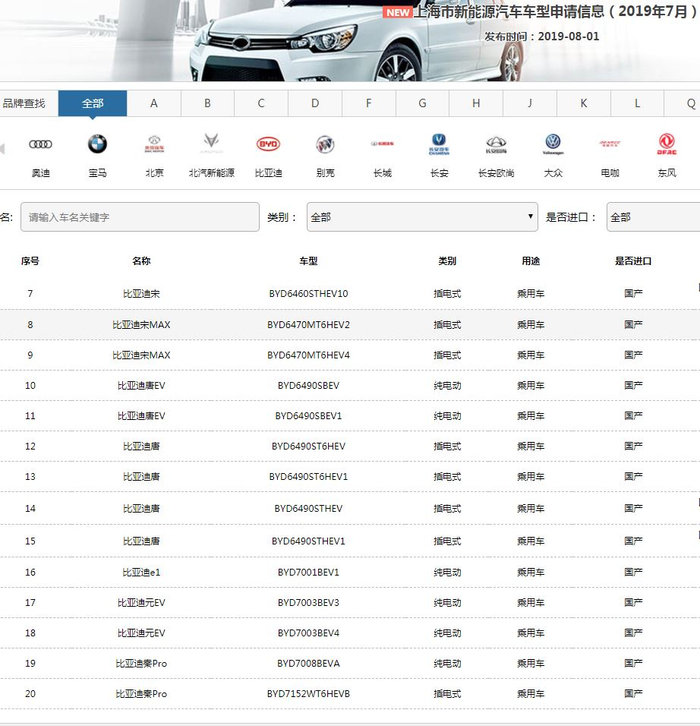Select model BYD6490ST6HEV1
Screen dimensions: 700x726
coord(308,476)
